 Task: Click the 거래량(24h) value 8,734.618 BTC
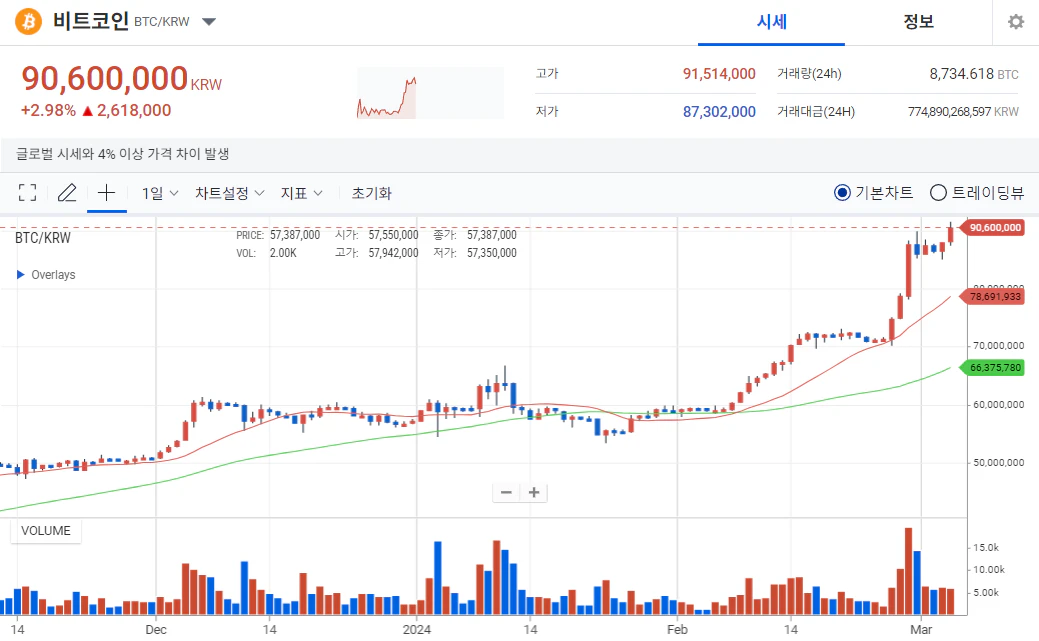tap(973, 74)
